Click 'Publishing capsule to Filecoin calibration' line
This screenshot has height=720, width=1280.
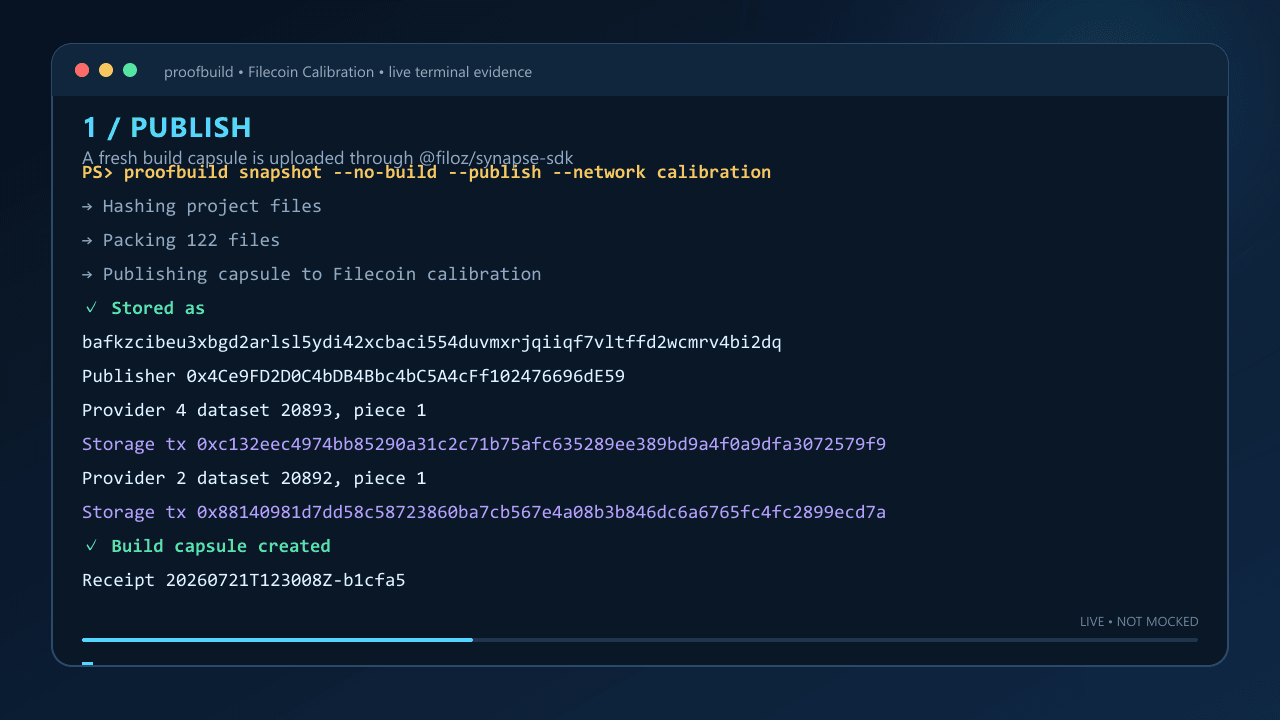coord(312,274)
